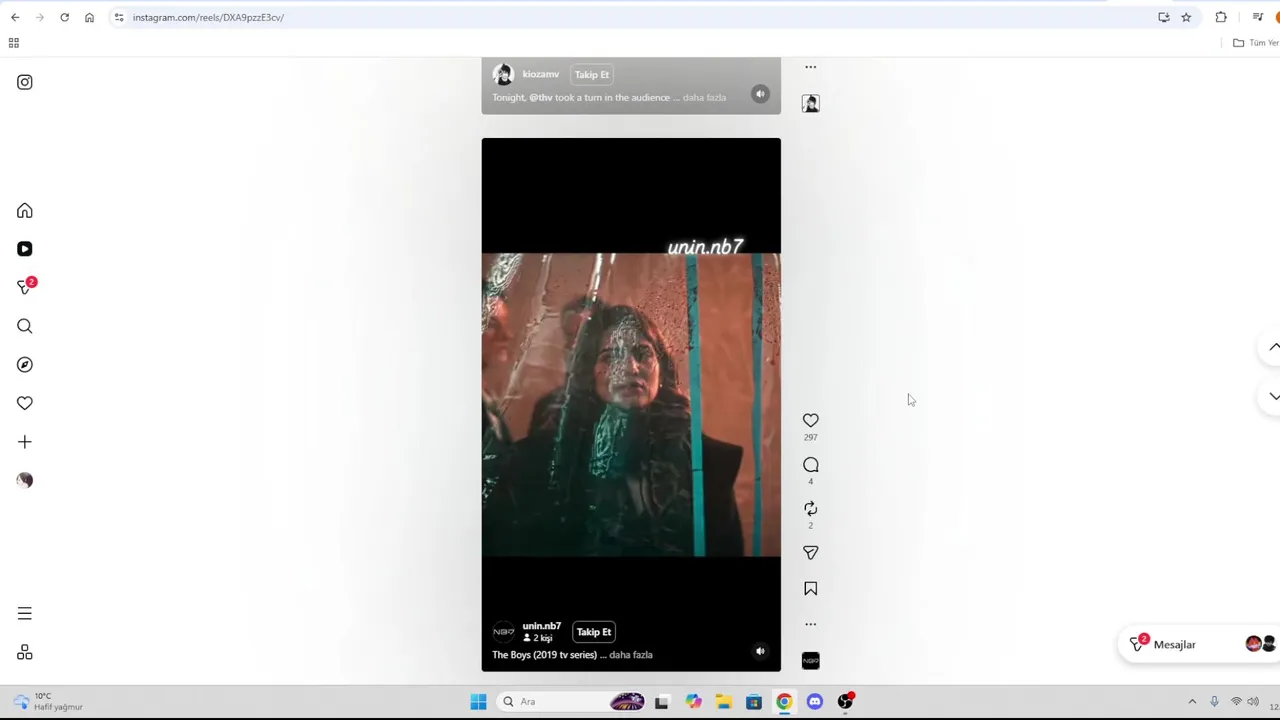This screenshot has width=1280, height=720.
Task: Open Mesajlar floating messages panel
Action: click(x=1200, y=644)
